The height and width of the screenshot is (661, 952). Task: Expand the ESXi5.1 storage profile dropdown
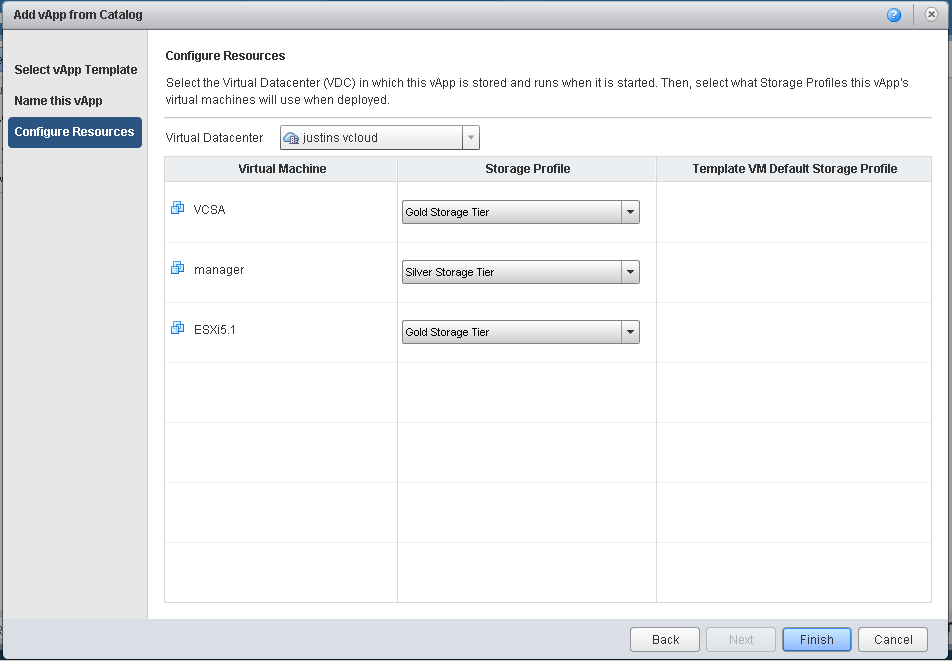pyautogui.click(x=630, y=332)
